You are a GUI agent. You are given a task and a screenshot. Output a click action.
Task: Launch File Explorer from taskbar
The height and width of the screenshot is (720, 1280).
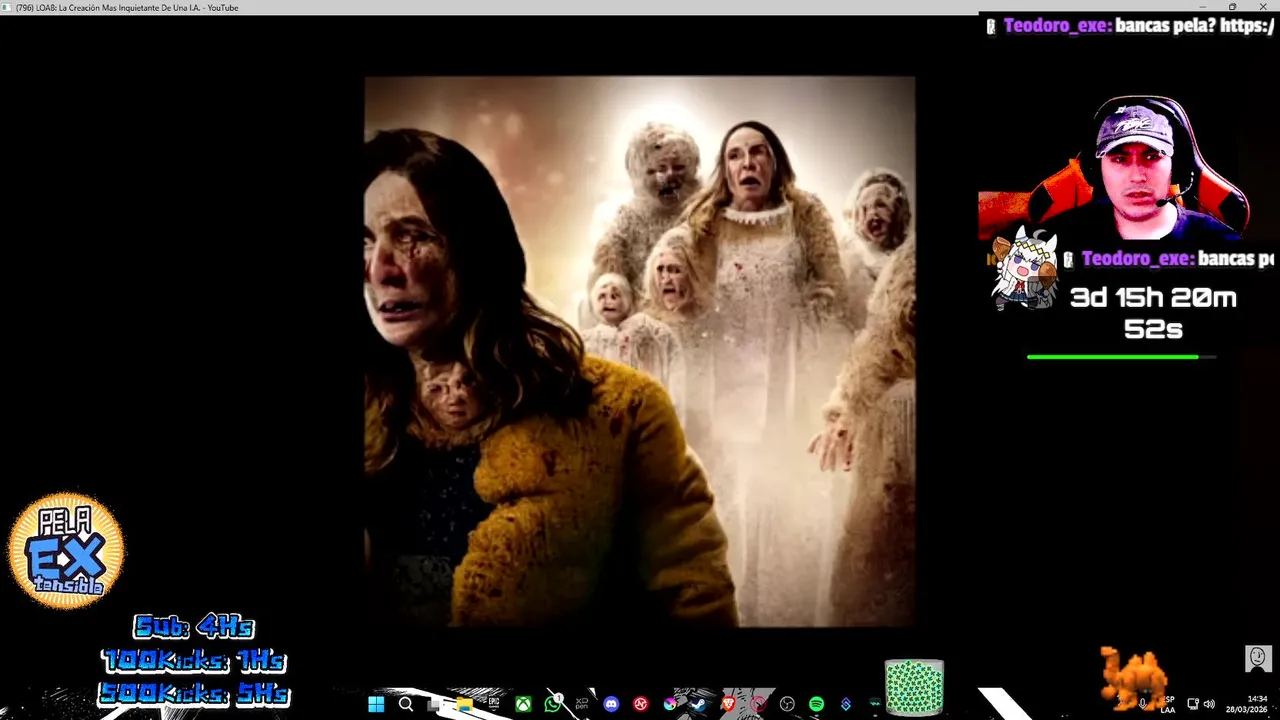464,704
